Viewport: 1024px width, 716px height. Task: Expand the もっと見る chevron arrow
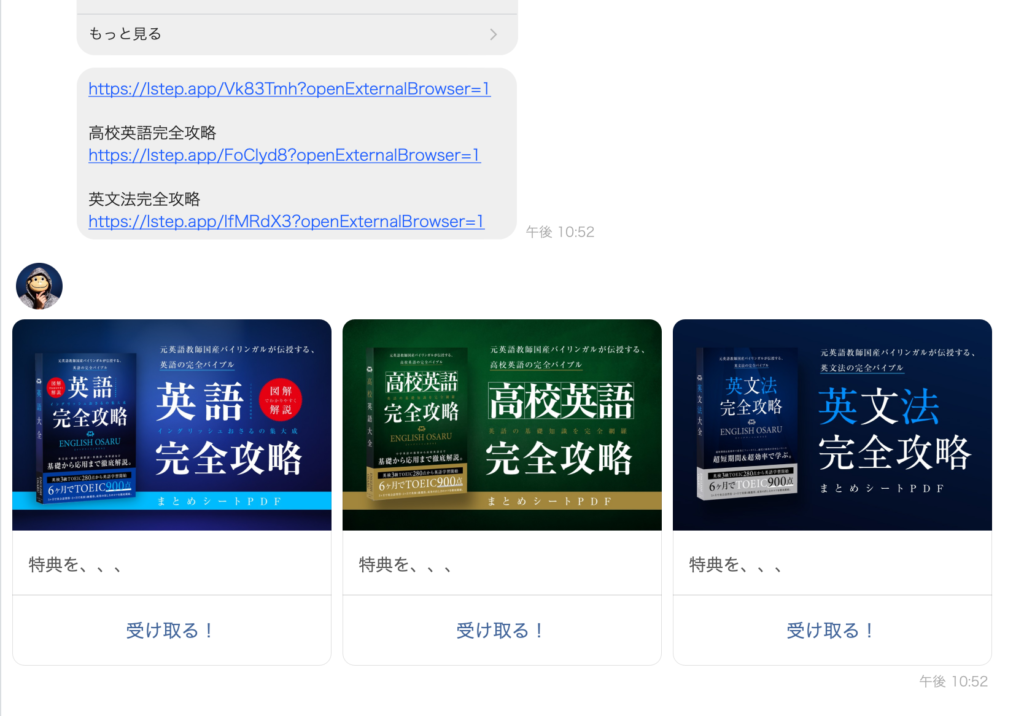pyautogui.click(x=494, y=34)
